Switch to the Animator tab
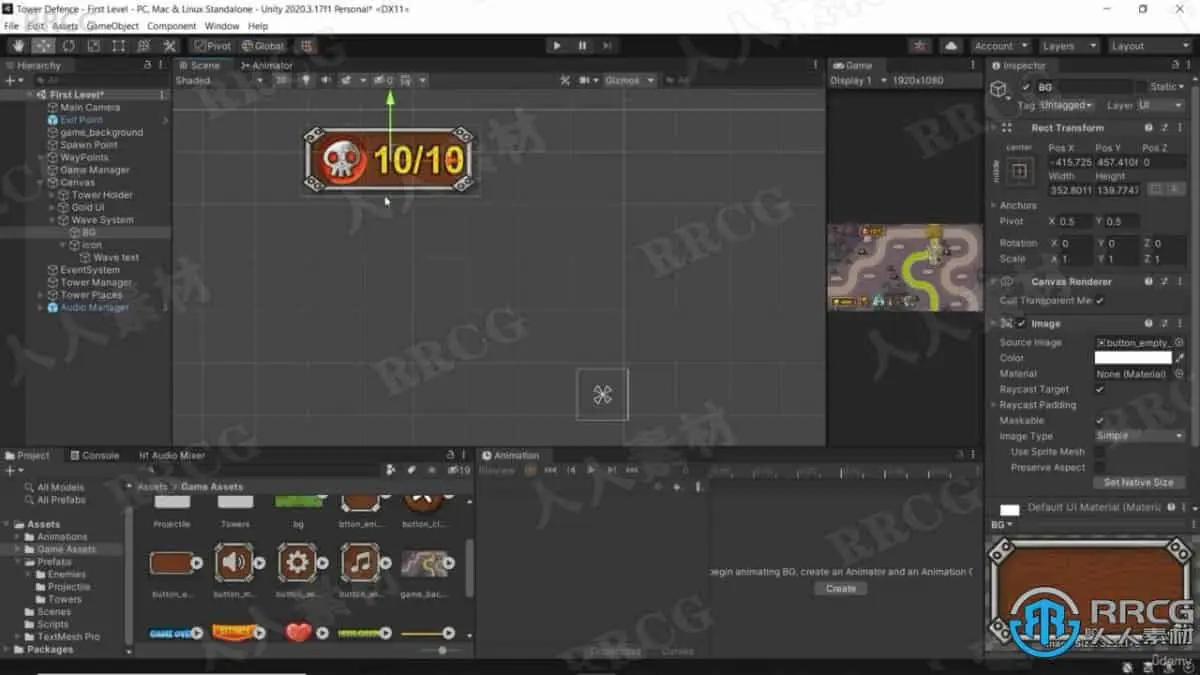This screenshot has width=1200, height=675. click(x=266, y=65)
